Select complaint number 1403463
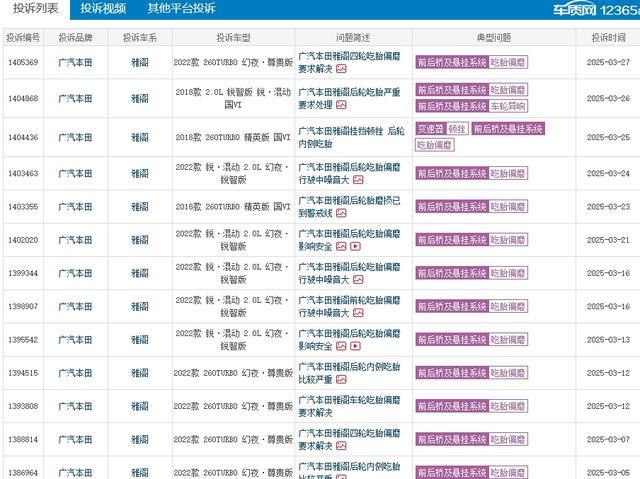The height and width of the screenshot is (479, 640). coord(23,173)
